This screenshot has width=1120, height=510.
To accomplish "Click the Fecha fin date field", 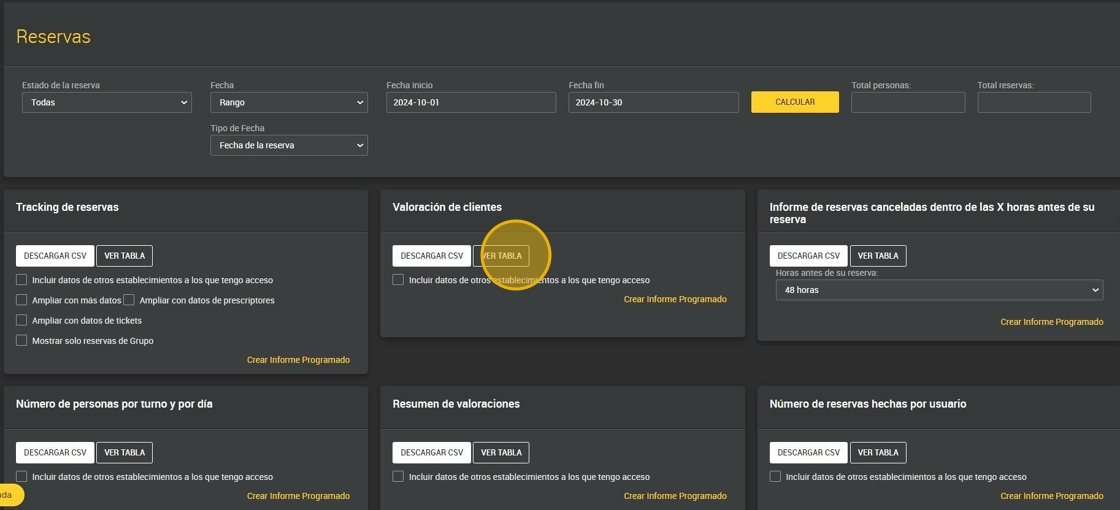I will coord(653,102).
